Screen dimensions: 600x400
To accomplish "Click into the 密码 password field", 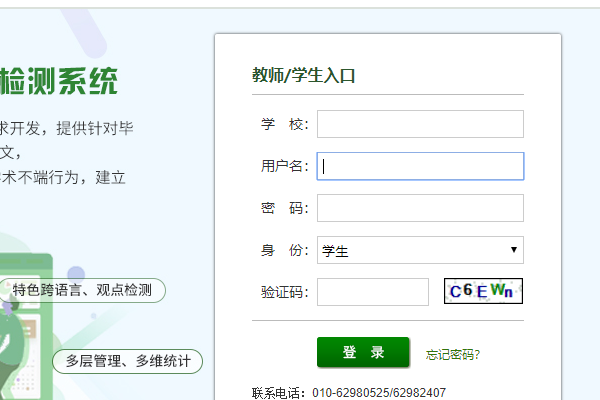I will (420, 208).
